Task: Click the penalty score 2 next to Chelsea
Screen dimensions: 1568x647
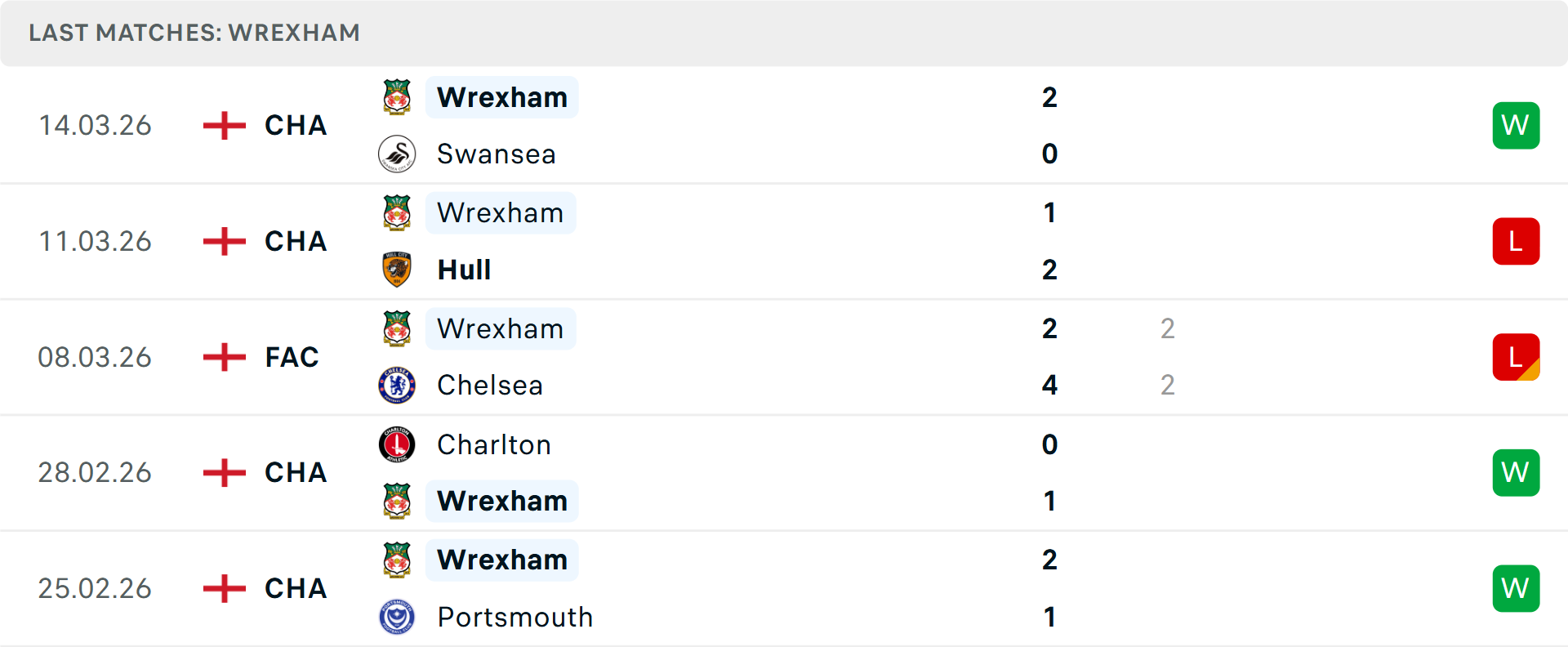Action: [x=1168, y=385]
